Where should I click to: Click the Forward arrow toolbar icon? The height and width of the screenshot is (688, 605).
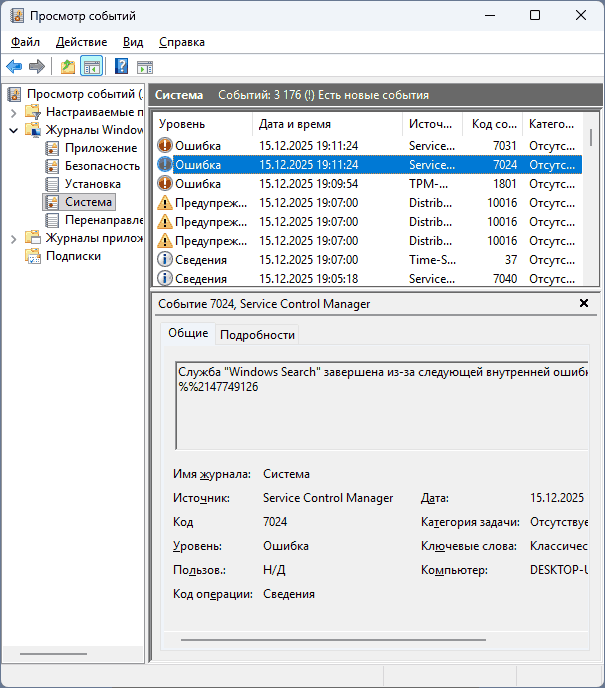click(37, 67)
